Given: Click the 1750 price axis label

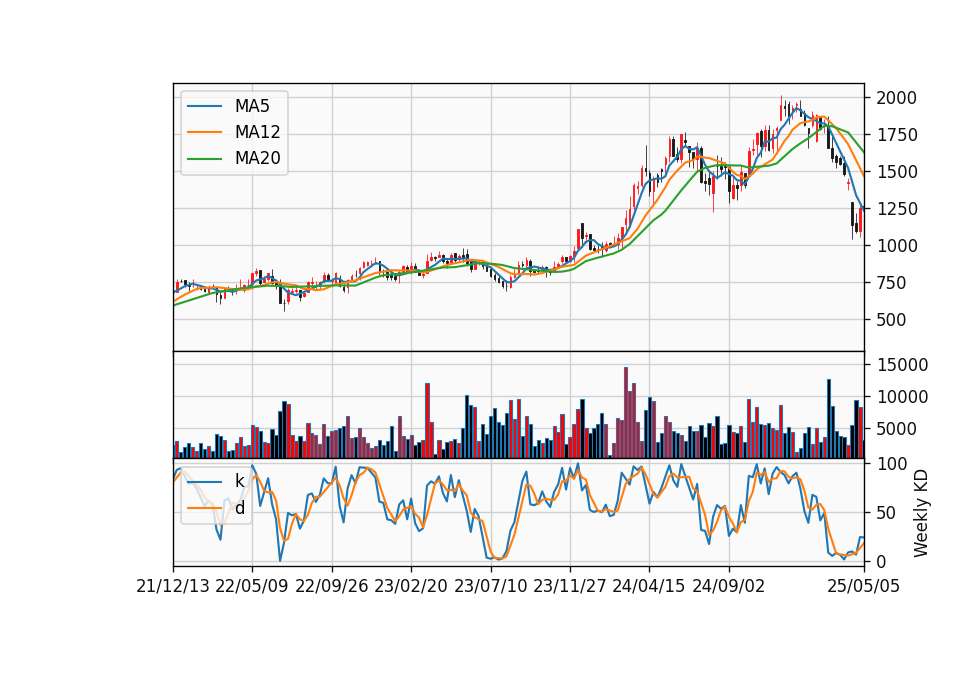Looking at the screenshot, I should click(896, 135).
